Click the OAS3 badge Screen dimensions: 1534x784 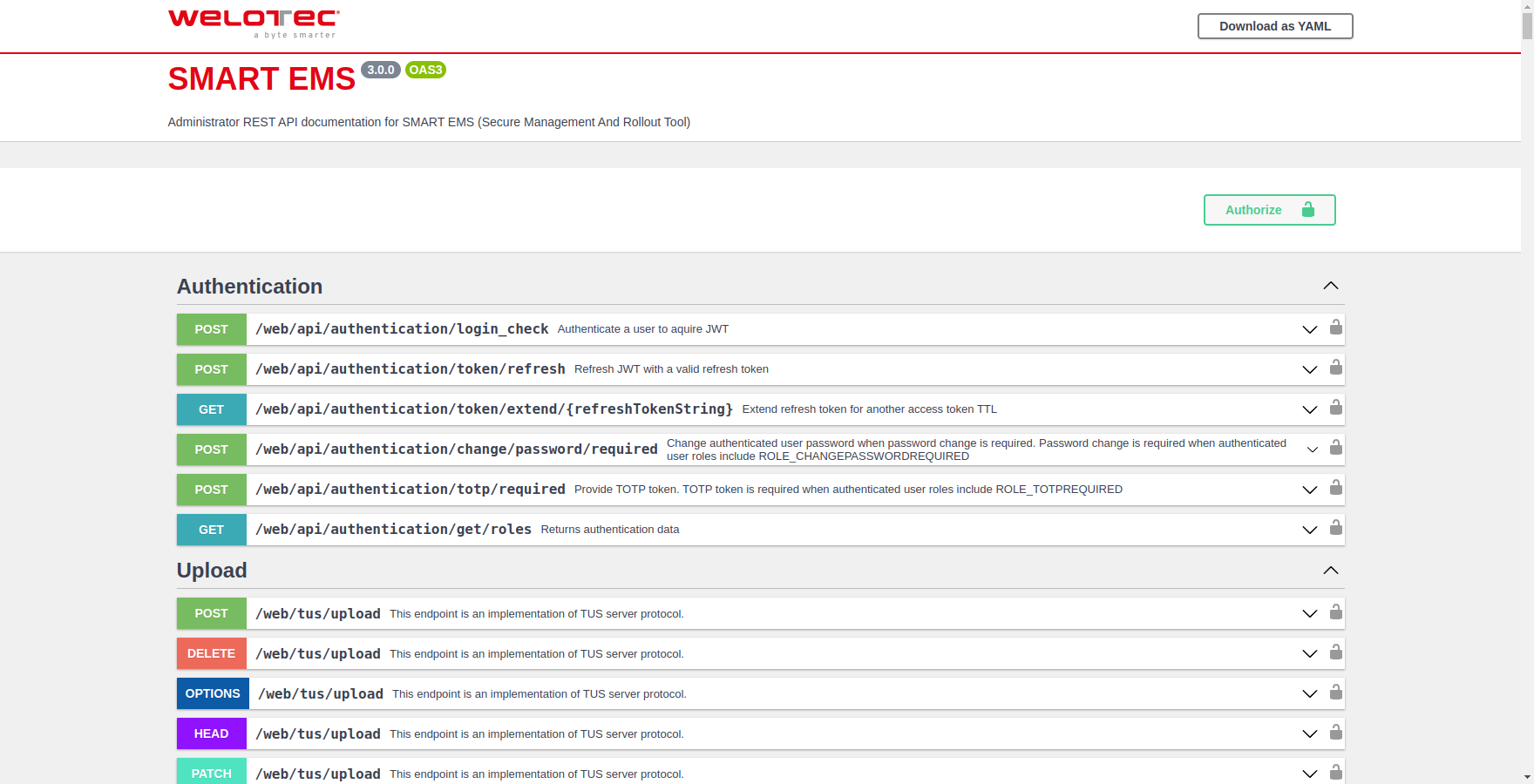click(425, 70)
